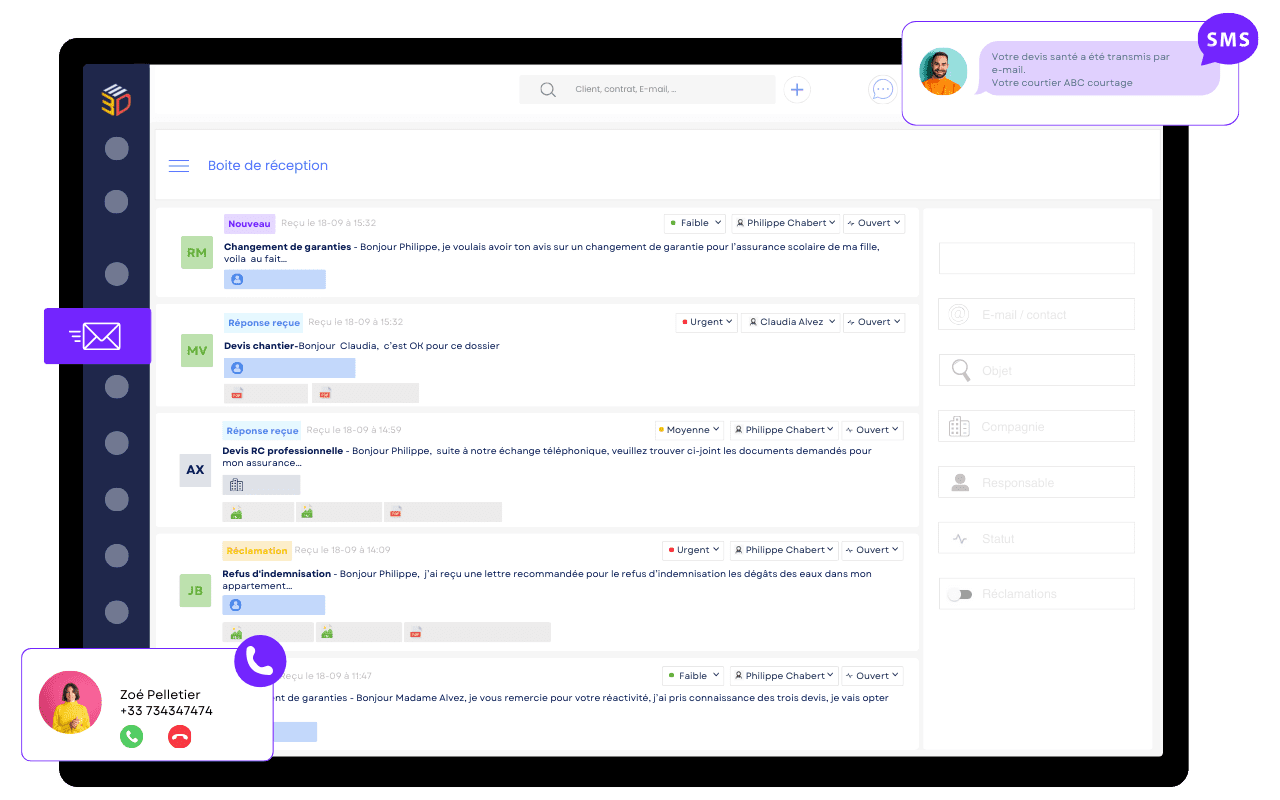Click the RM sender avatar
This screenshot has width=1280, height=800.
(197, 252)
